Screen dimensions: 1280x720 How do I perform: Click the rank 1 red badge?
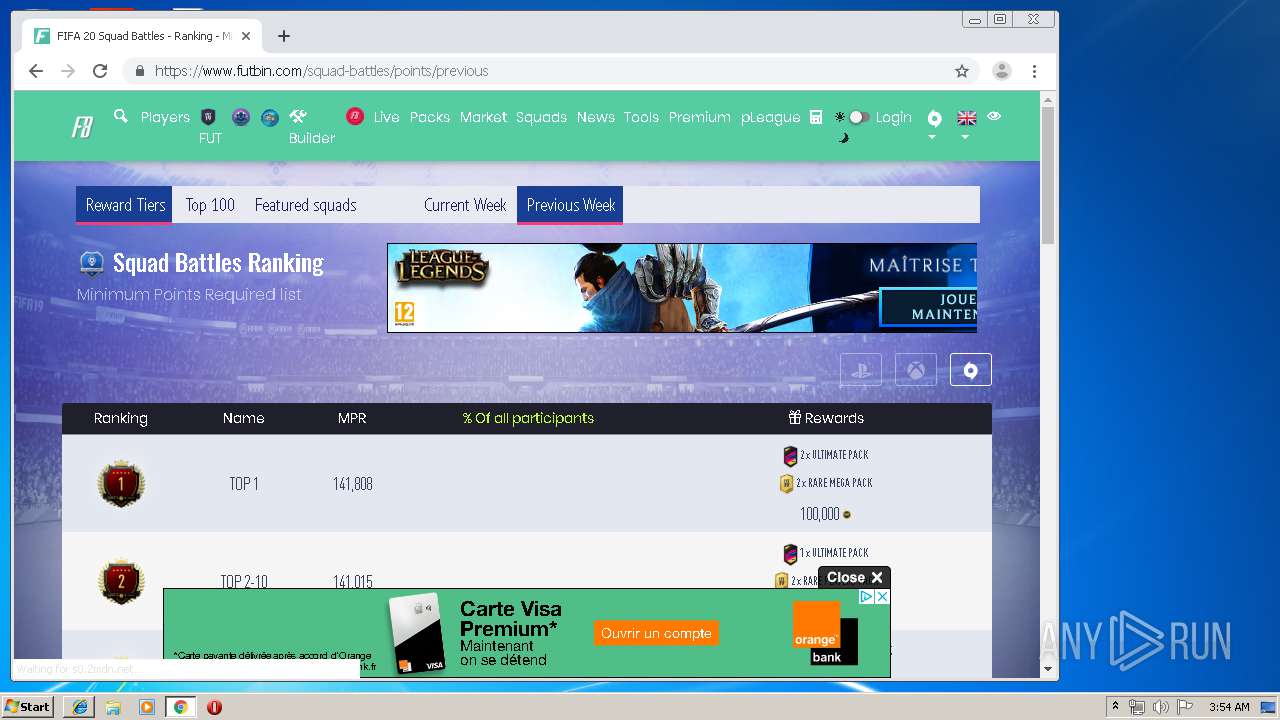[121, 483]
